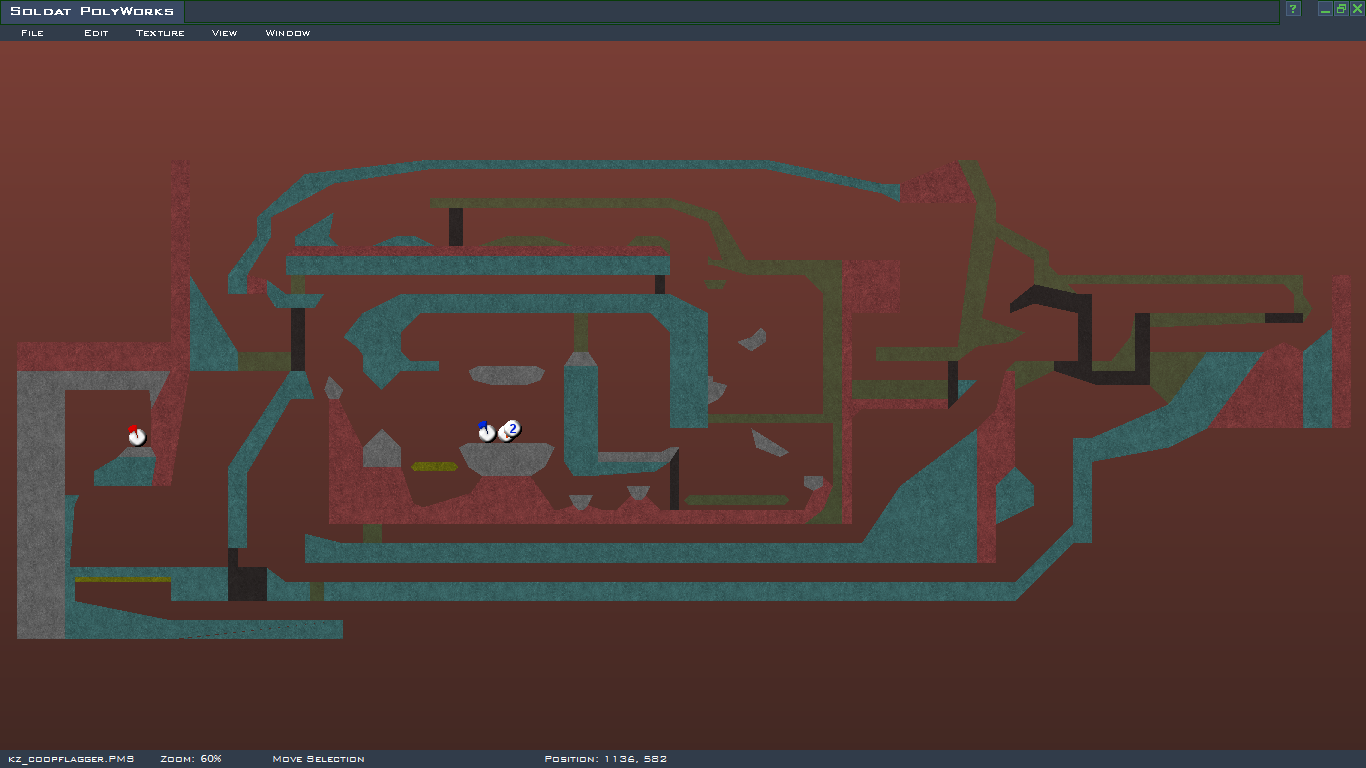Open the View menu
This screenshot has width=1366, height=768.
click(x=224, y=33)
